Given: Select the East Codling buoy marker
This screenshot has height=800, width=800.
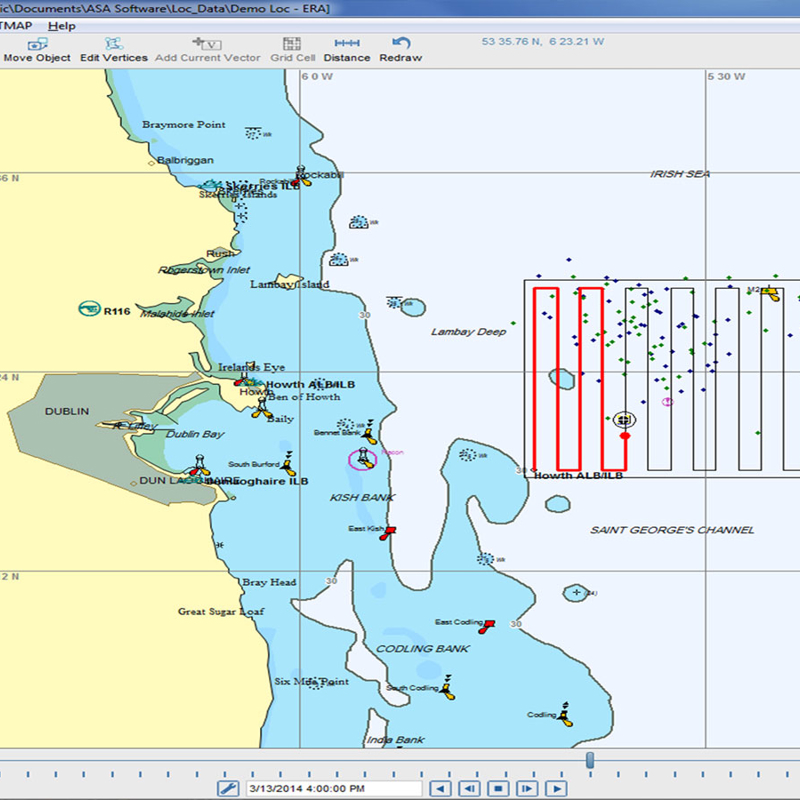Looking at the screenshot, I should (x=488, y=627).
